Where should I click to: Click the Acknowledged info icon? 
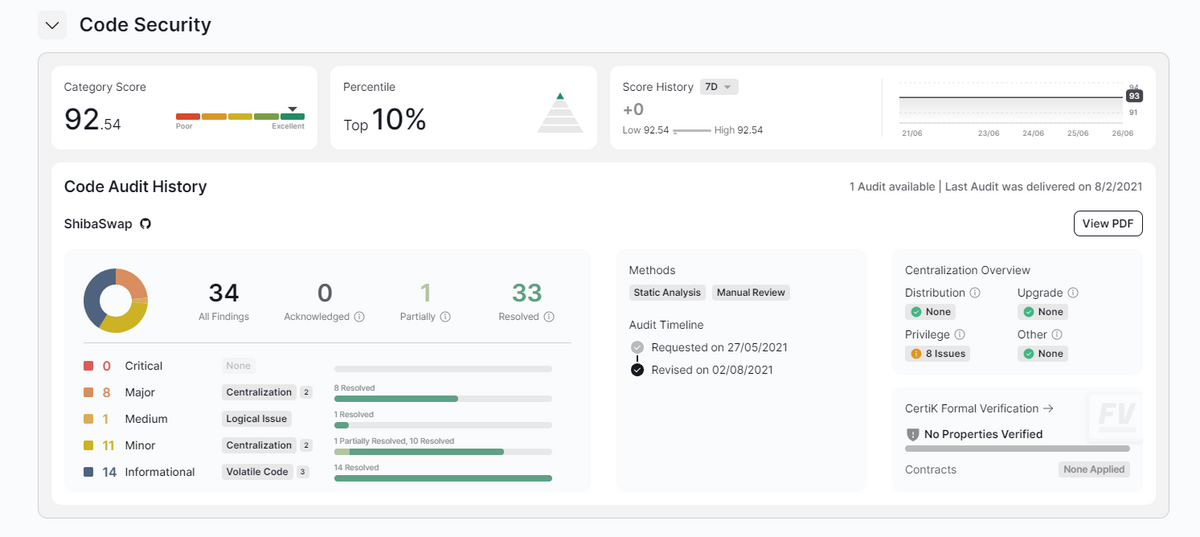point(359,316)
